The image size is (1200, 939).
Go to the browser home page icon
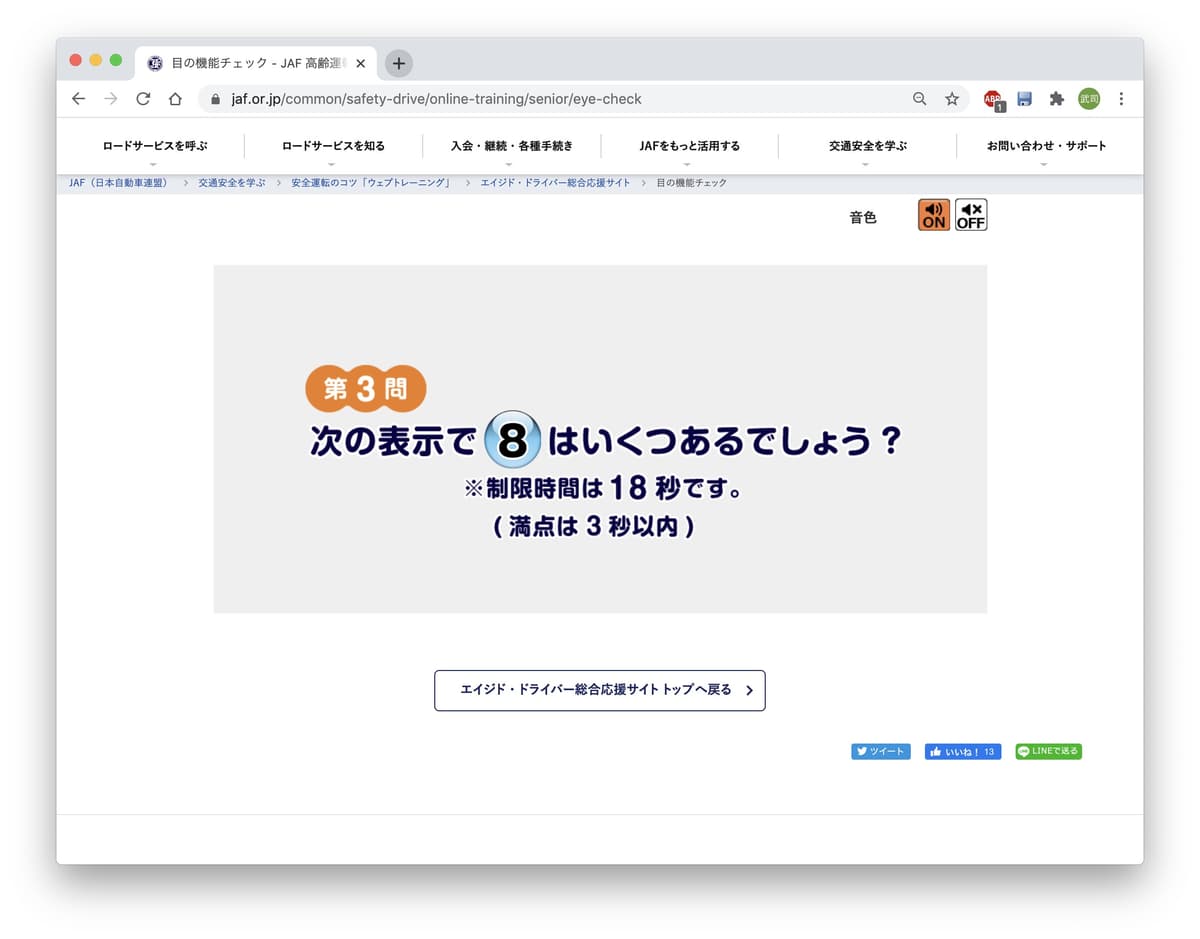click(175, 99)
